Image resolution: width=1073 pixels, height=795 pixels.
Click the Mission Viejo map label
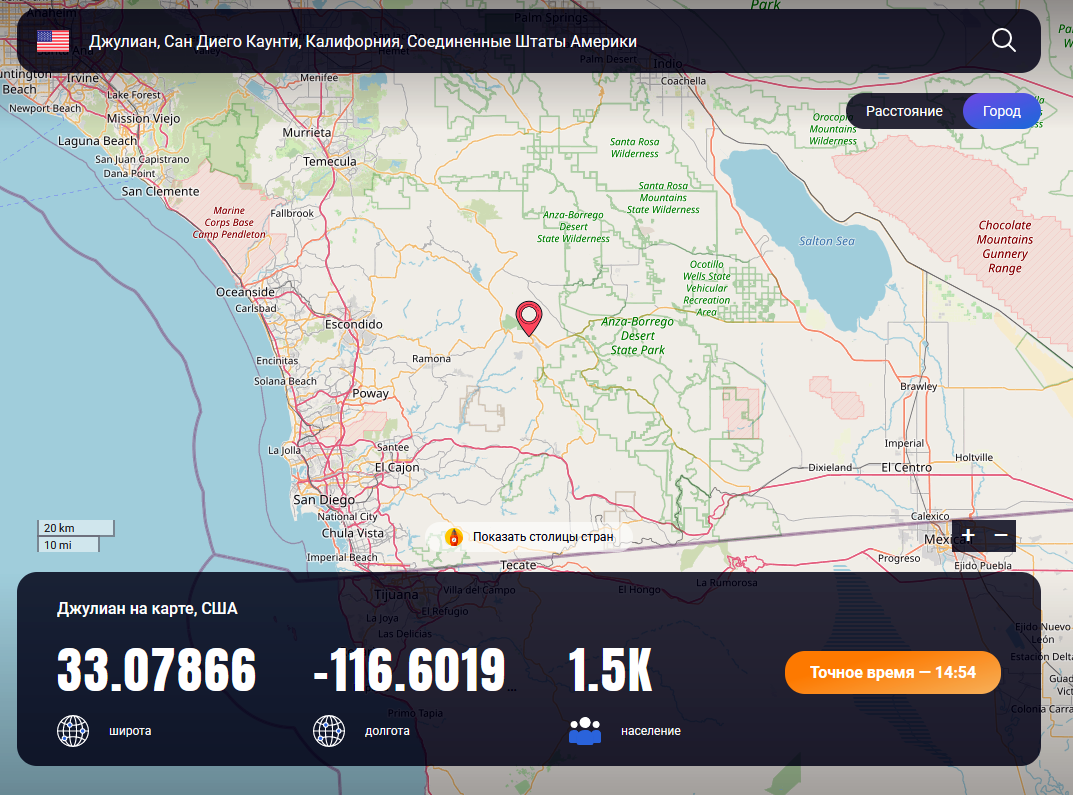[143, 118]
